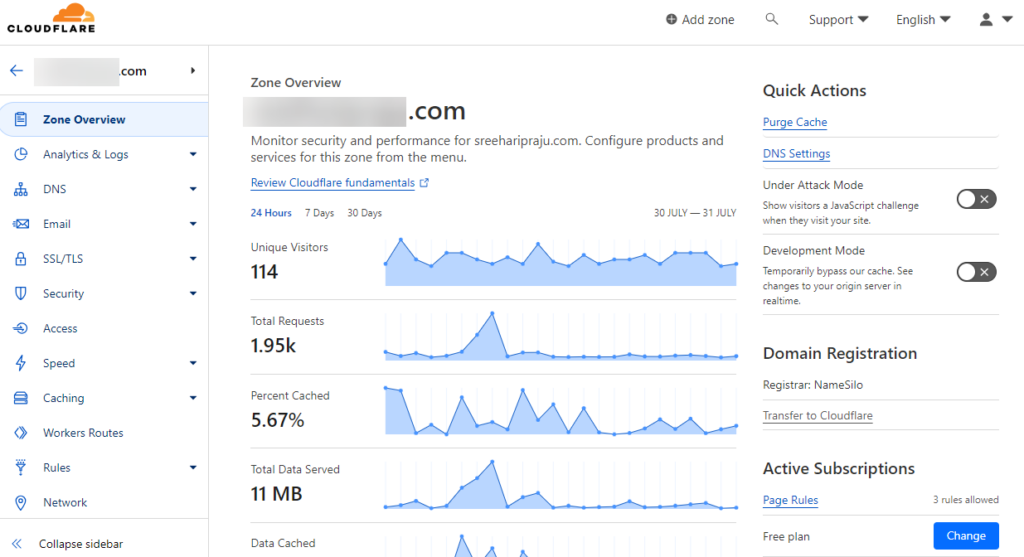Open search with magnifier icon
Image resolution: width=1024 pixels, height=557 pixels.
[771, 19]
